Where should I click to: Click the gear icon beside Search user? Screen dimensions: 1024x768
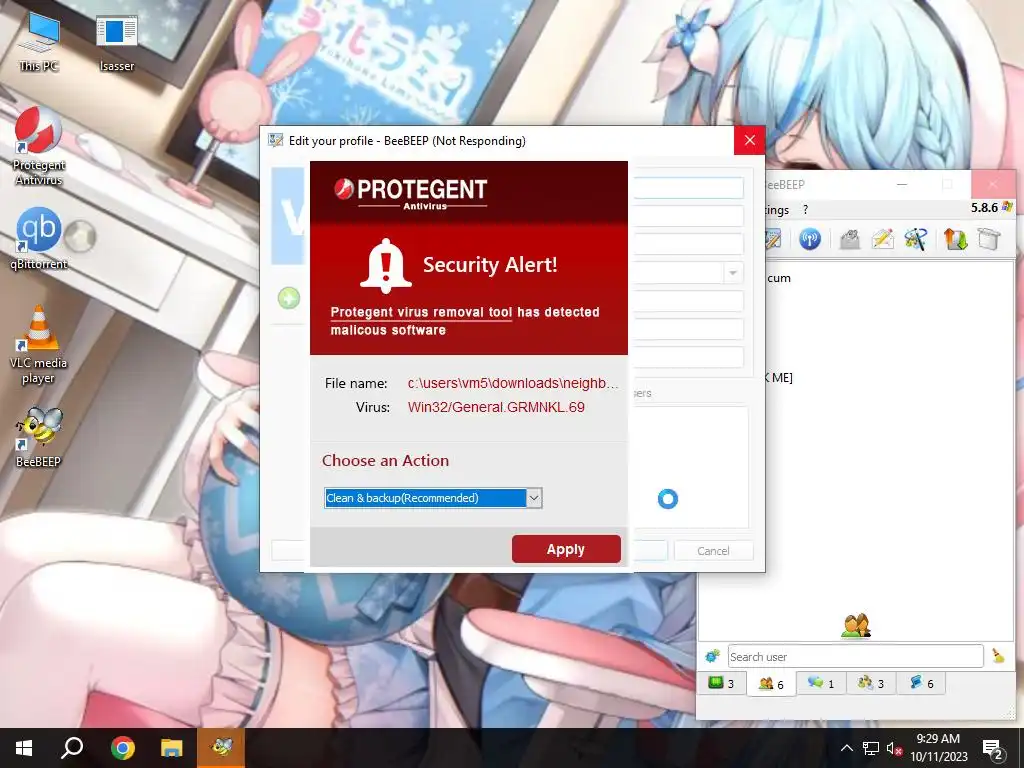tap(712, 656)
